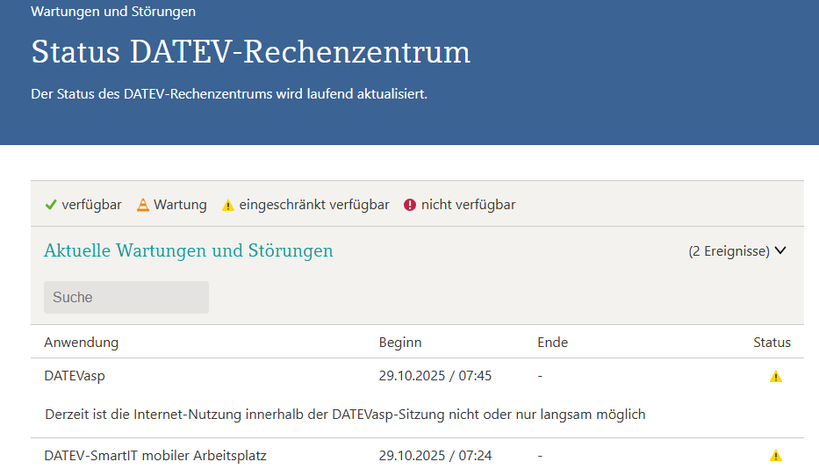
Task: Focus the 'Suche' search field
Action: pyautogui.click(x=126, y=297)
